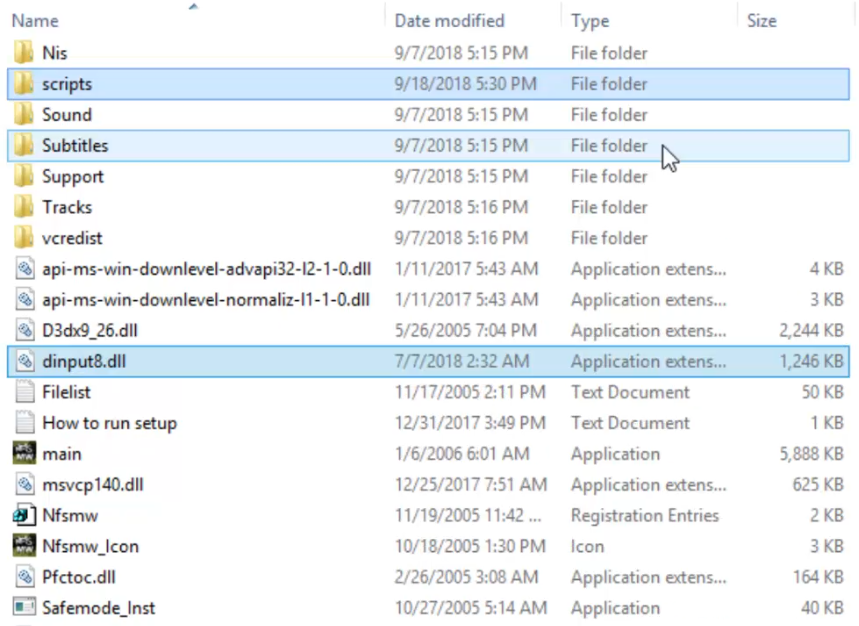
Task: Select the dinput8.dll file name
Action: click(84, 361)
